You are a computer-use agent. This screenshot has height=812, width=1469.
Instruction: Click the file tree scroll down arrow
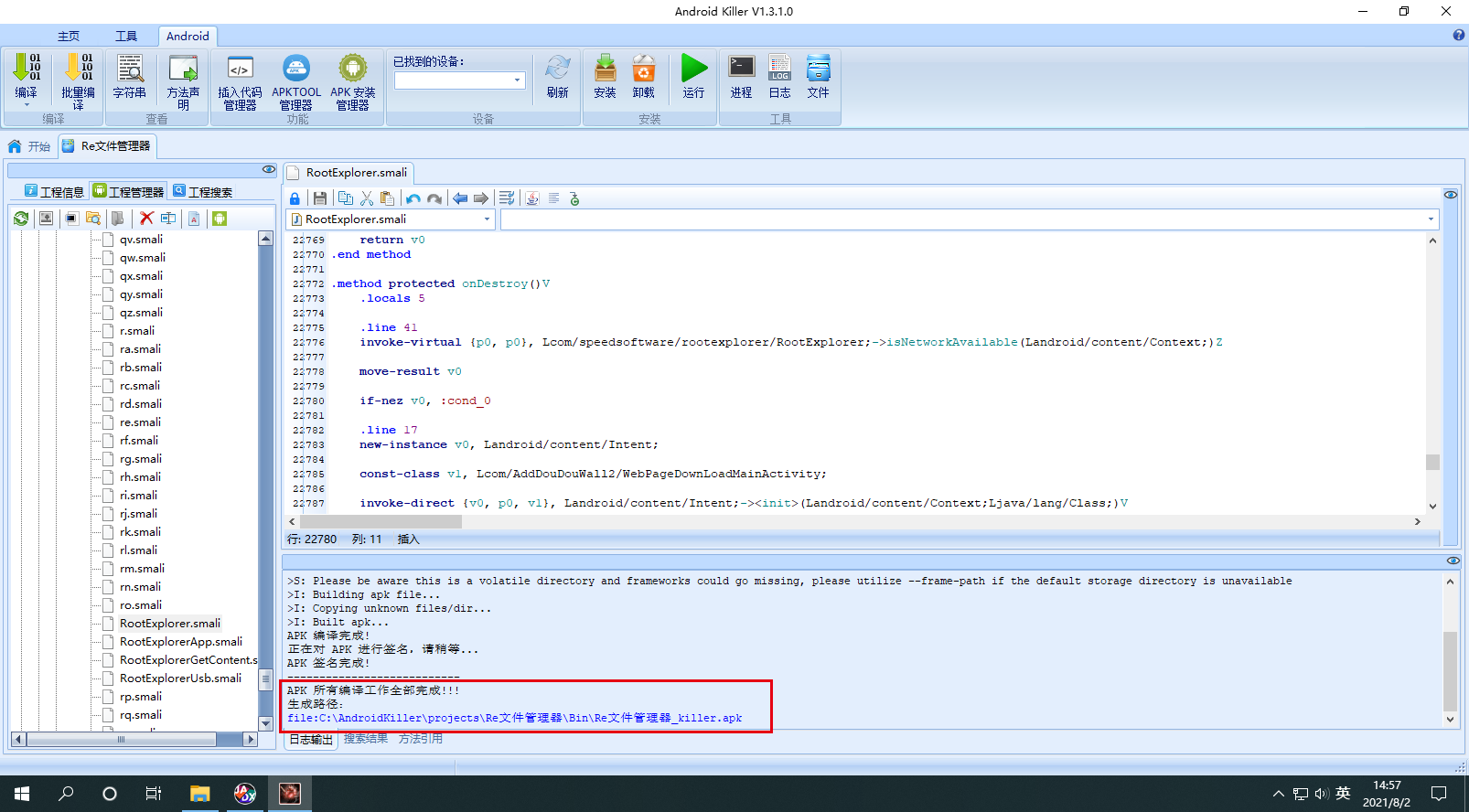pos(266,723)
